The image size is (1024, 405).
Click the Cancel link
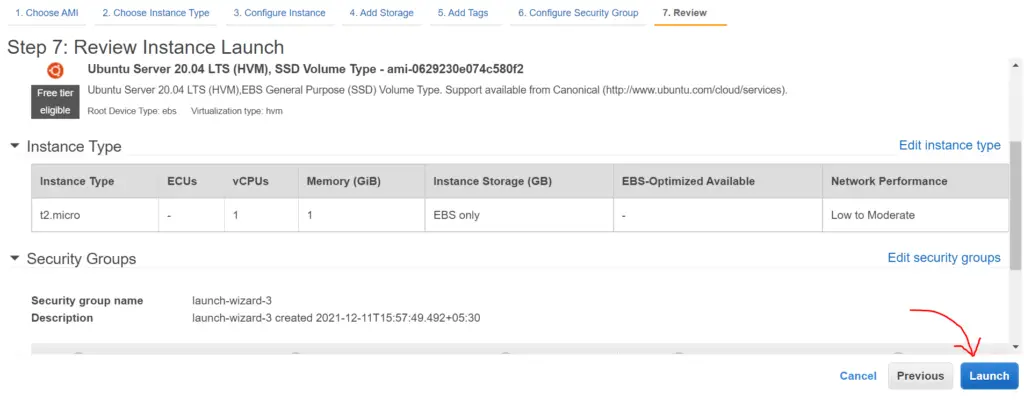point(858,376)
